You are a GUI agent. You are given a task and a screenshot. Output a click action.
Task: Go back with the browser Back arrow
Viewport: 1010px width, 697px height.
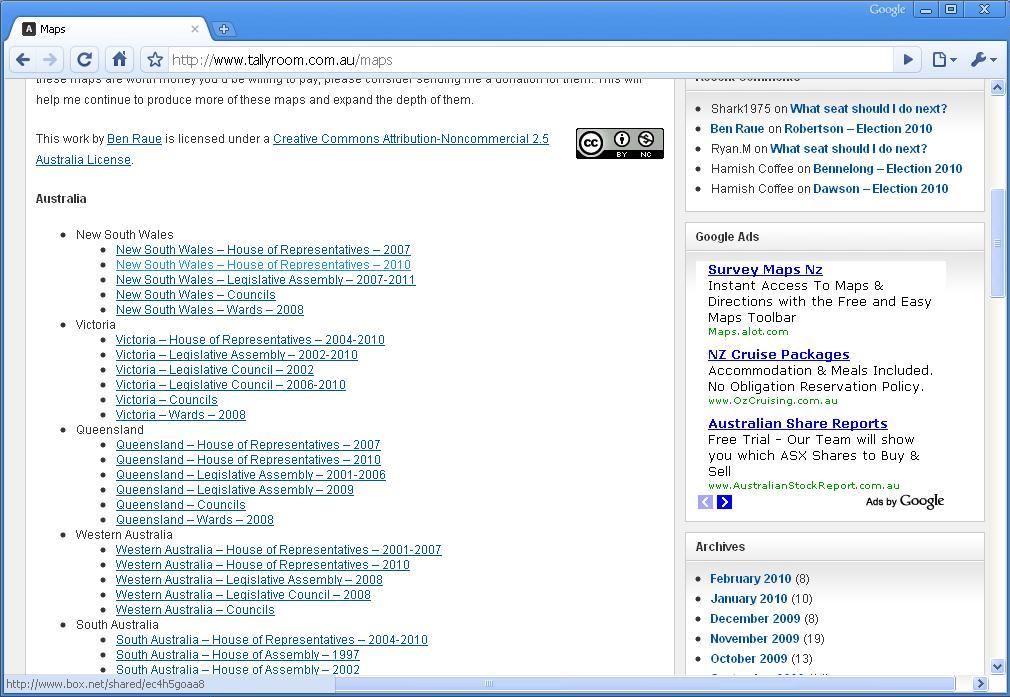pos(23,60)
